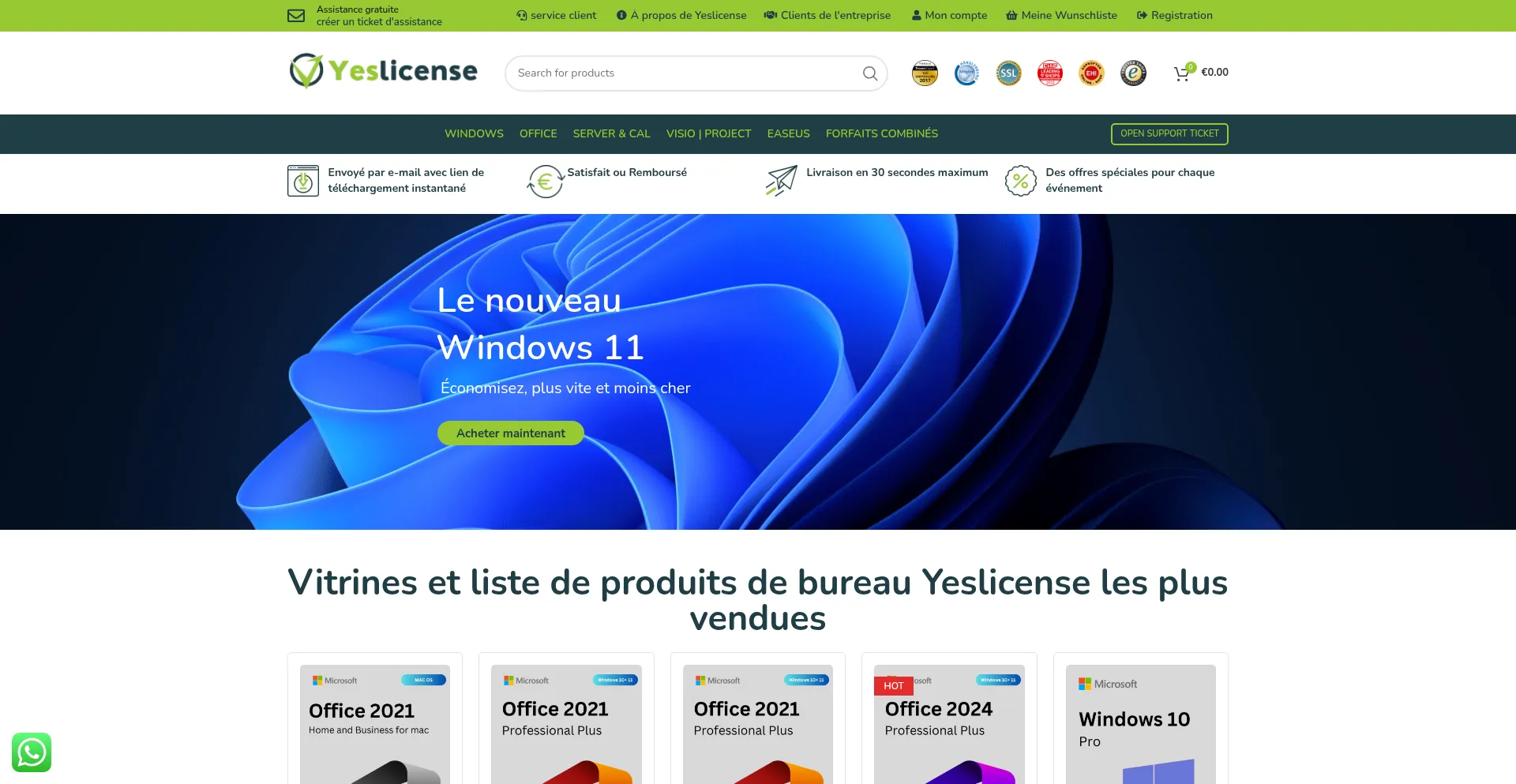Click the instant download email icon
1516x784 pixels.
pyautogui.click(x=303, y=181)
